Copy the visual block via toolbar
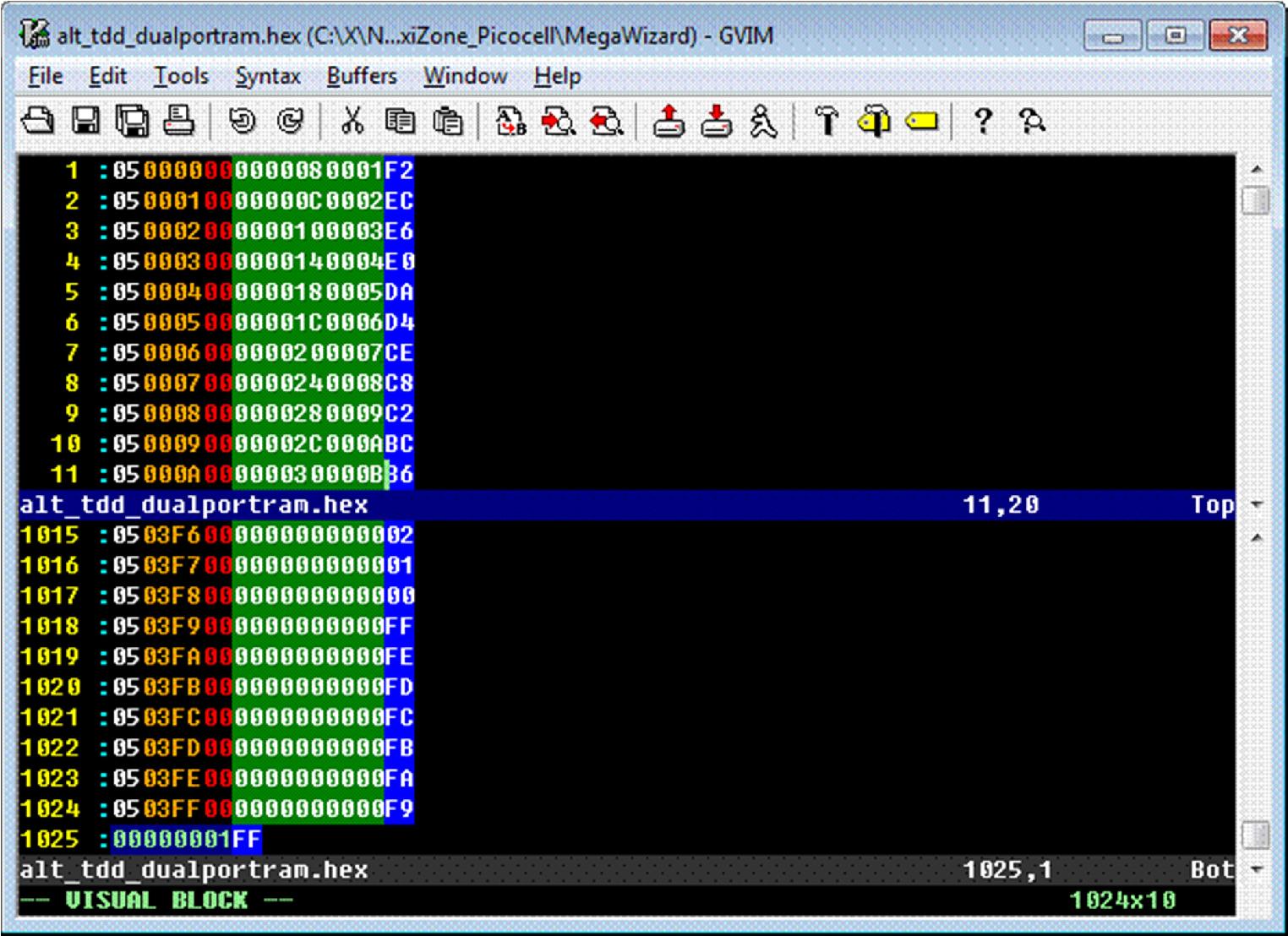Image resolution: width=1288 pixels, height=936 pixels. (x=398, y=122)
